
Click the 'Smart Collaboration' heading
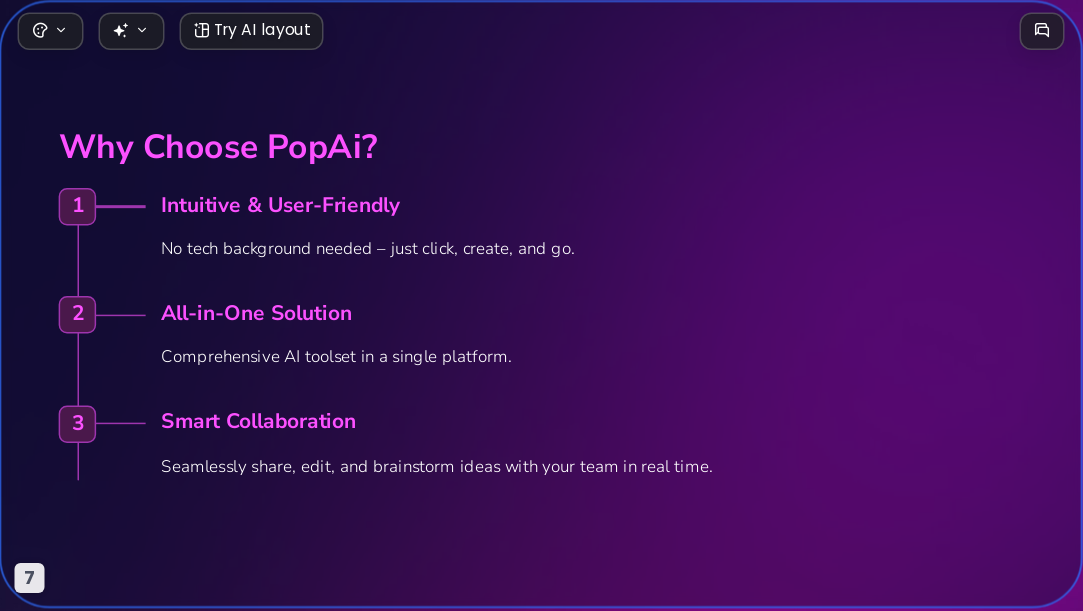pos(258,421)
